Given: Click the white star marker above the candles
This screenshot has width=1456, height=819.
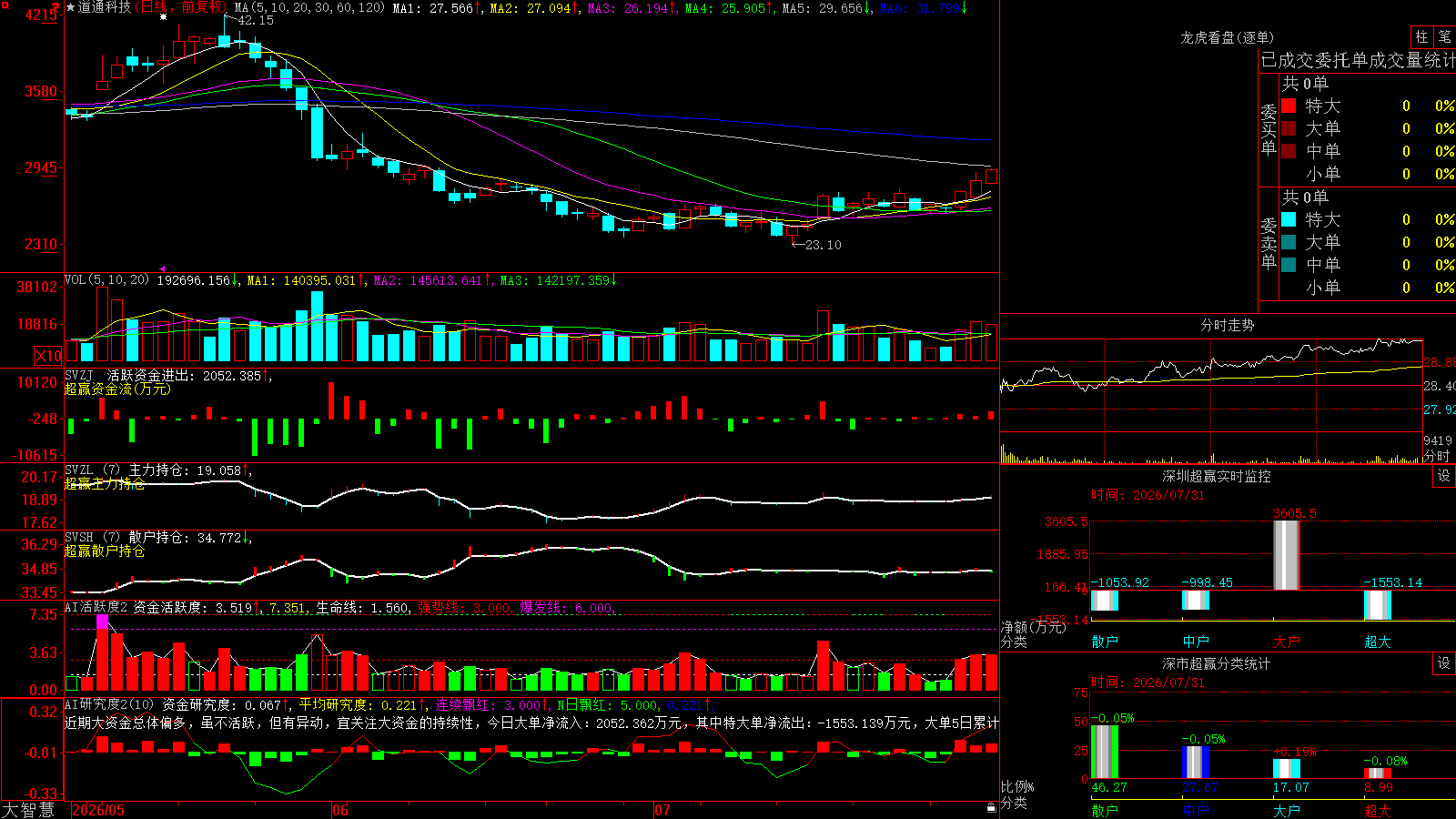Looking at the screenshot, I should coord(163,16).
